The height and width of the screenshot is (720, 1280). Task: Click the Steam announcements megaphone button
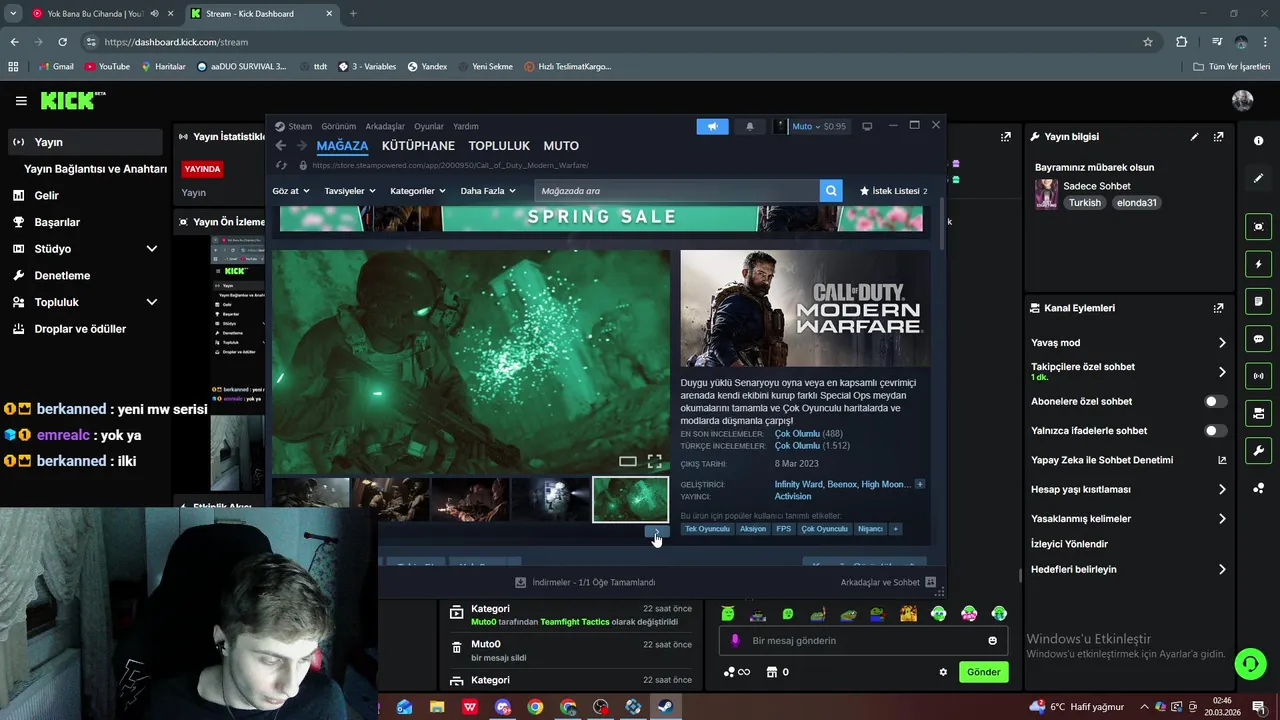click(712, 126)
